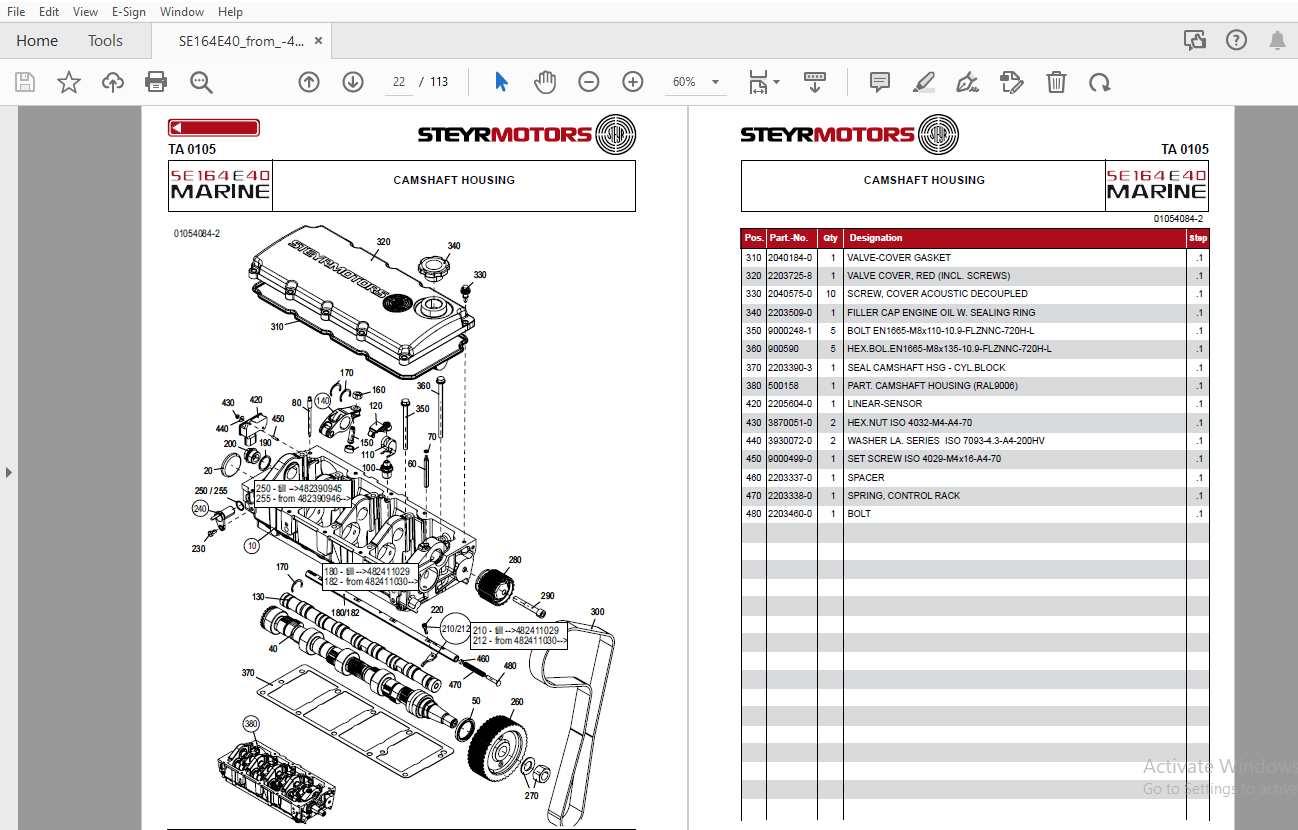Select SCREW, COVER ACOUSTIC DECOUPLED text

[937, 294]
